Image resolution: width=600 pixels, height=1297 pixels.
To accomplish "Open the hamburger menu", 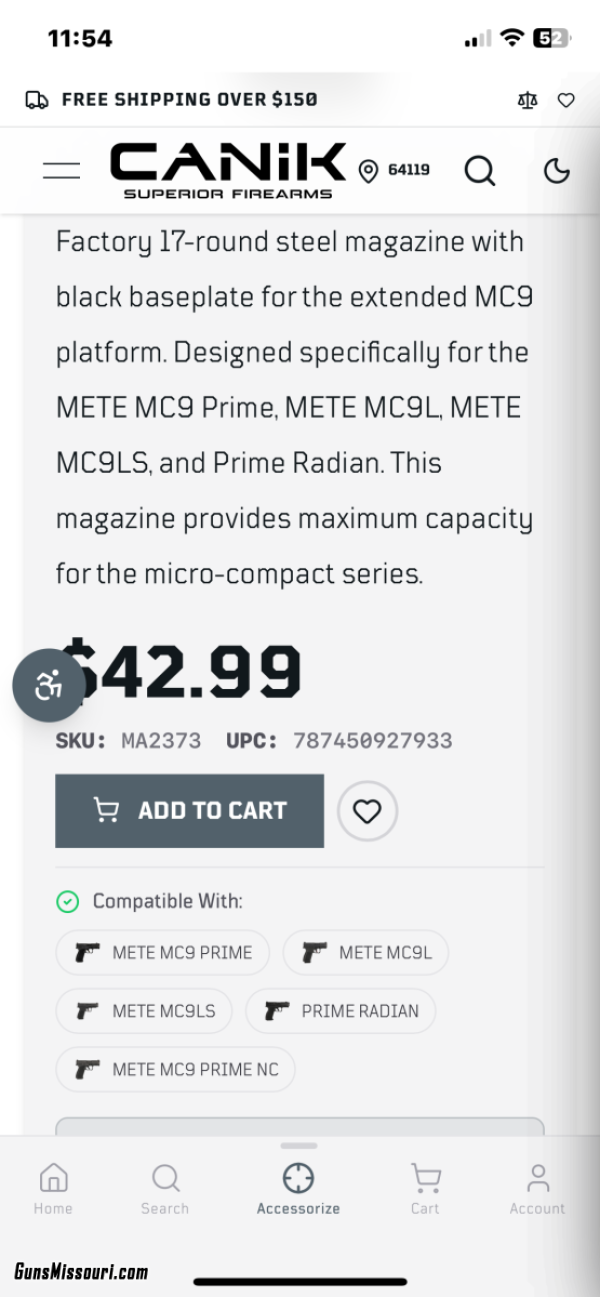I will tap(61, 170).
